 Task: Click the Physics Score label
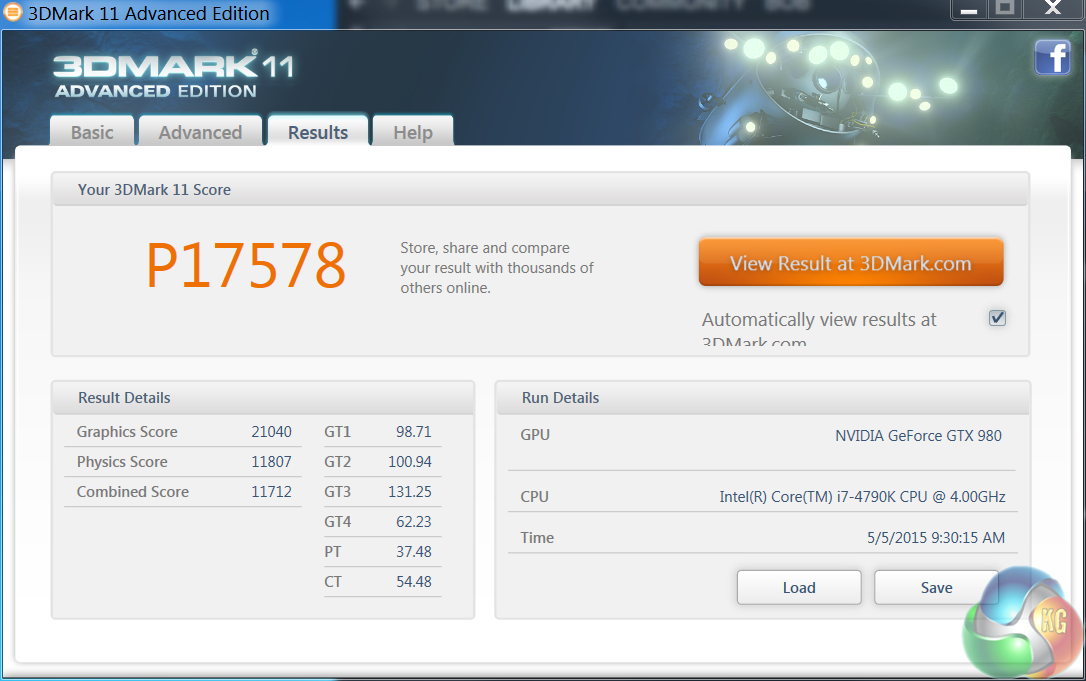tap(122, 461)
